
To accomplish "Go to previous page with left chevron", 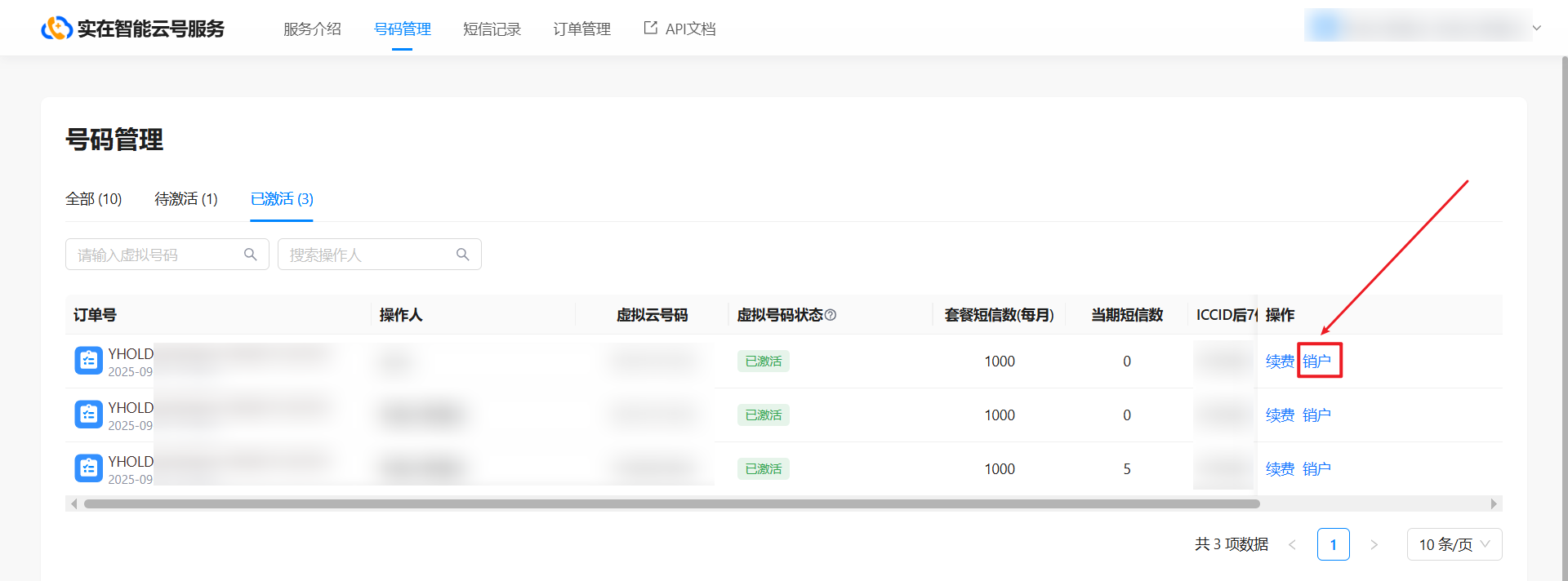I will click(1292, 544).
